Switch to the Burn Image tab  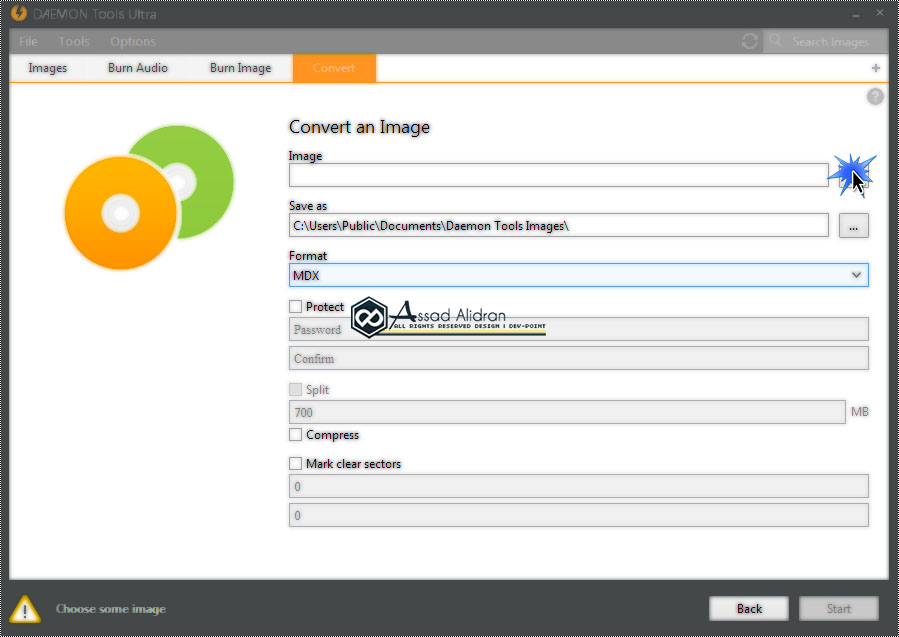[x=240, y=68]
